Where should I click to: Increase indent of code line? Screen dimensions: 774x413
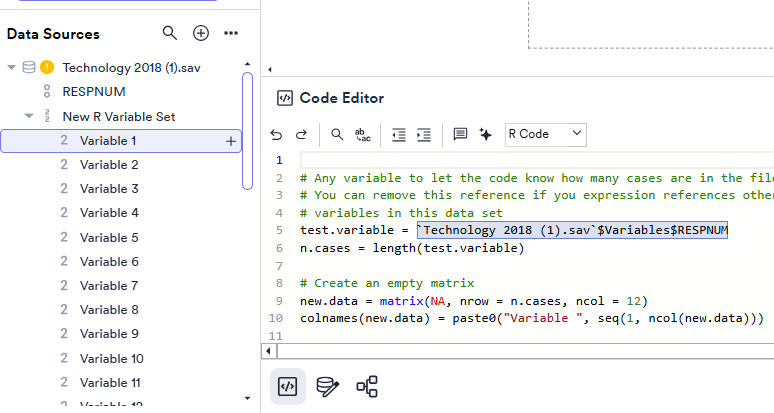(x=424, y=134)
